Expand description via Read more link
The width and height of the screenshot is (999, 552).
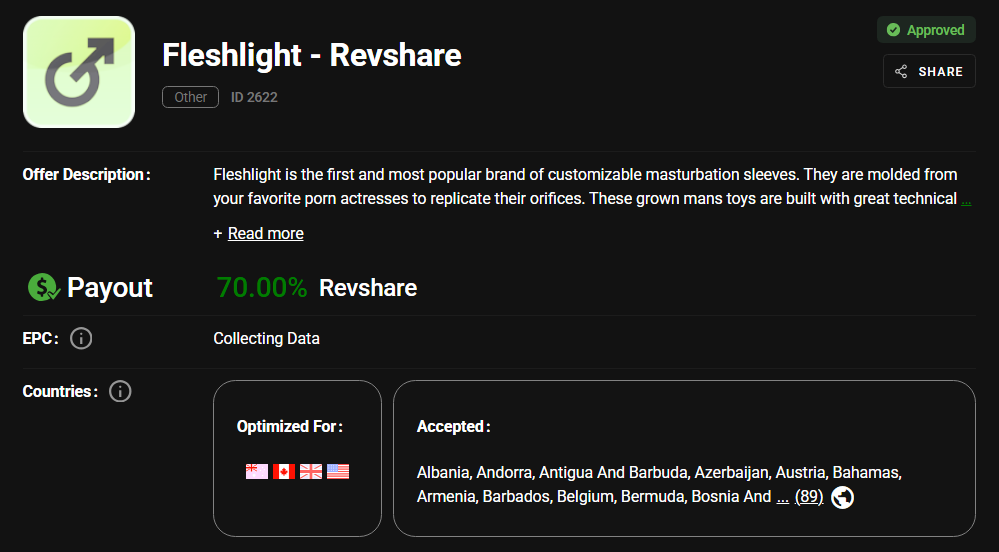(266, 233)
